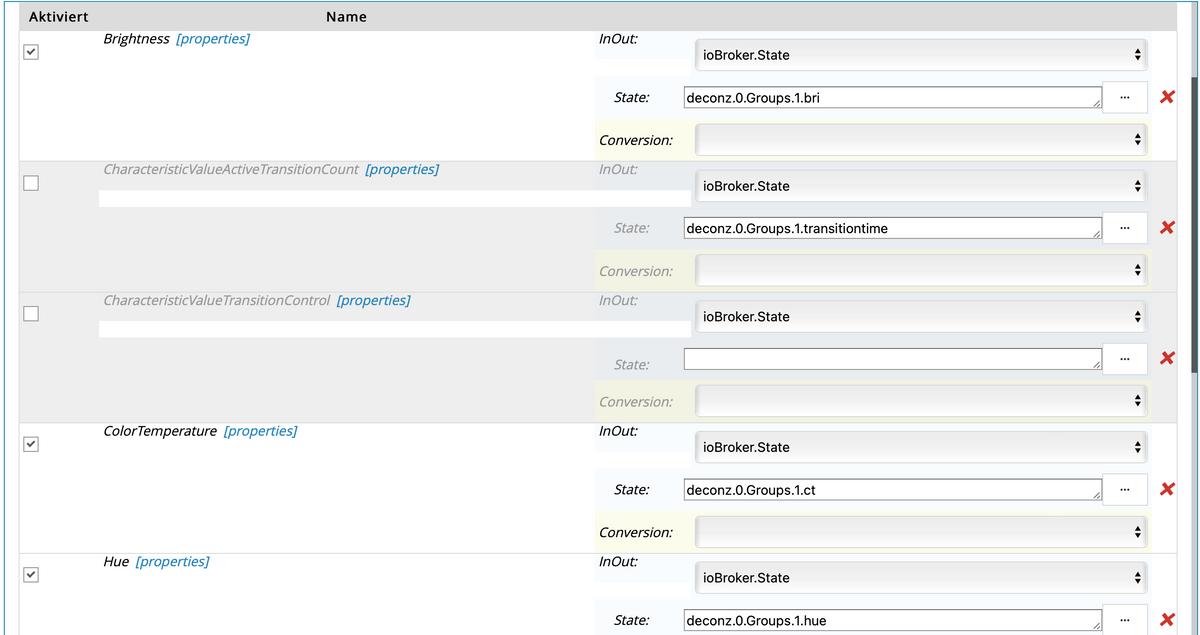The width and height of the screenshot is (1200, 635).
Task: Disable the ColorTemperature checkbox
Action: point(31,444)
